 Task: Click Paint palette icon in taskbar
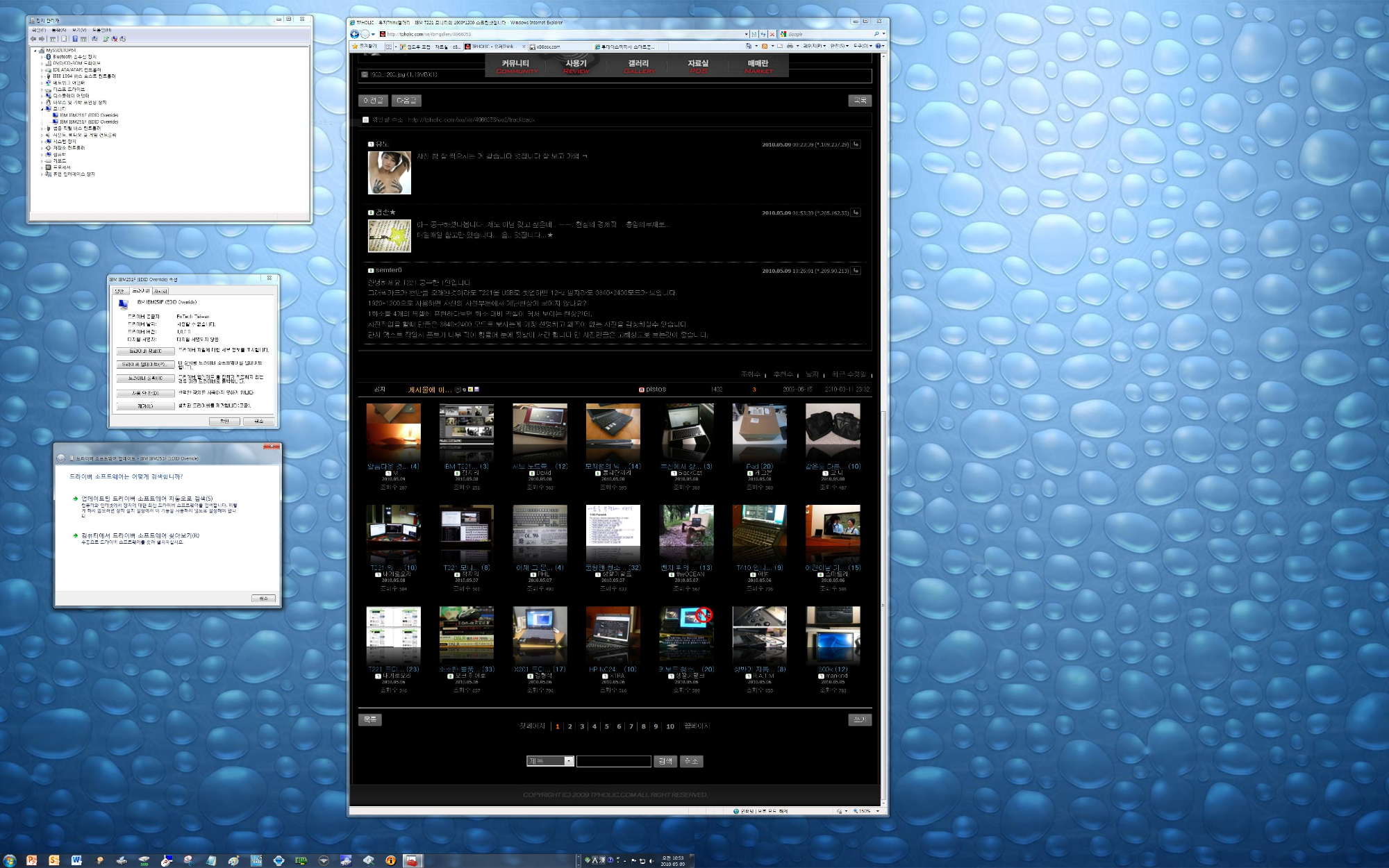233,860
